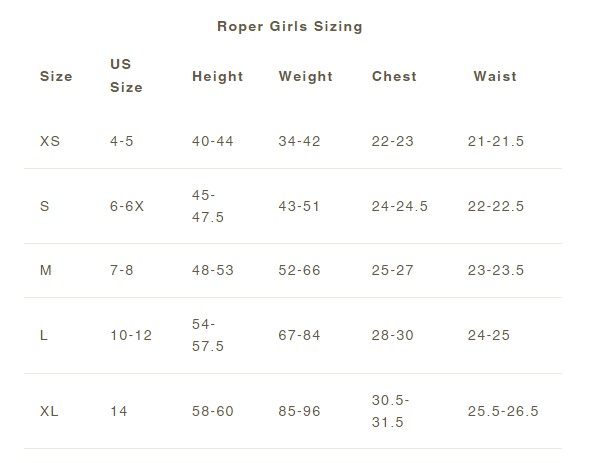Viewport: 596px width, 463px height.
Task: Select the Chest column header
Action: pos(394,76)
